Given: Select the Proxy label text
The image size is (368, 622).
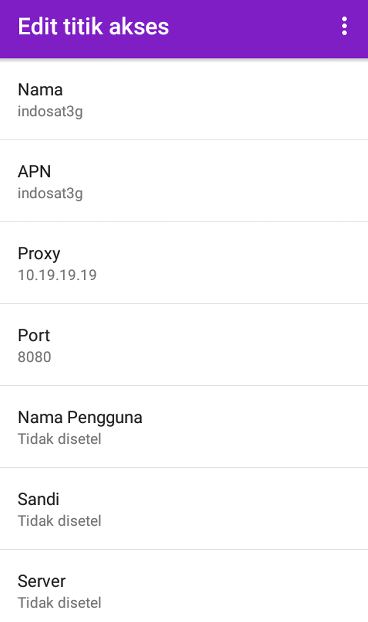Looking at the screenshot, I should tap(39, 254).
